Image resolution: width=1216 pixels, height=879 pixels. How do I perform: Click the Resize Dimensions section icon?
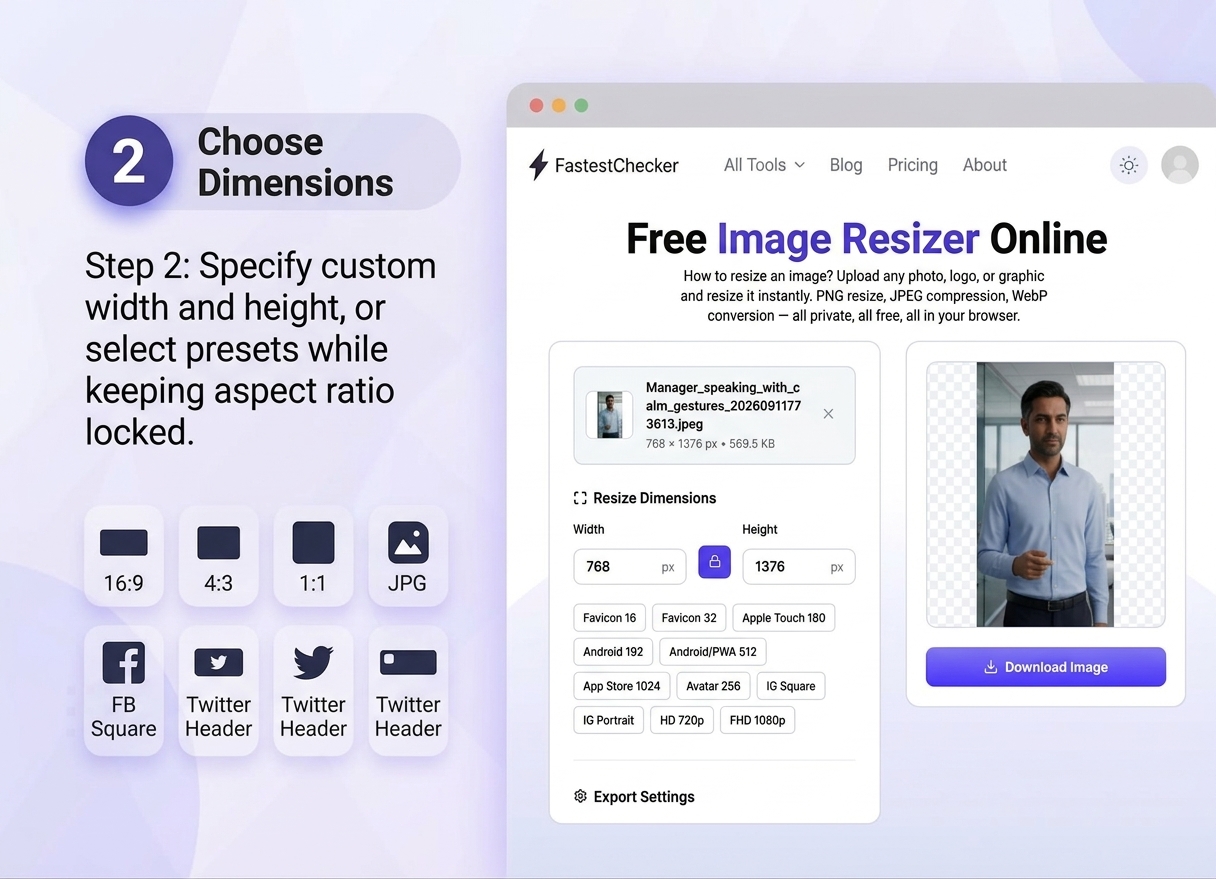(x=580, y=498)
